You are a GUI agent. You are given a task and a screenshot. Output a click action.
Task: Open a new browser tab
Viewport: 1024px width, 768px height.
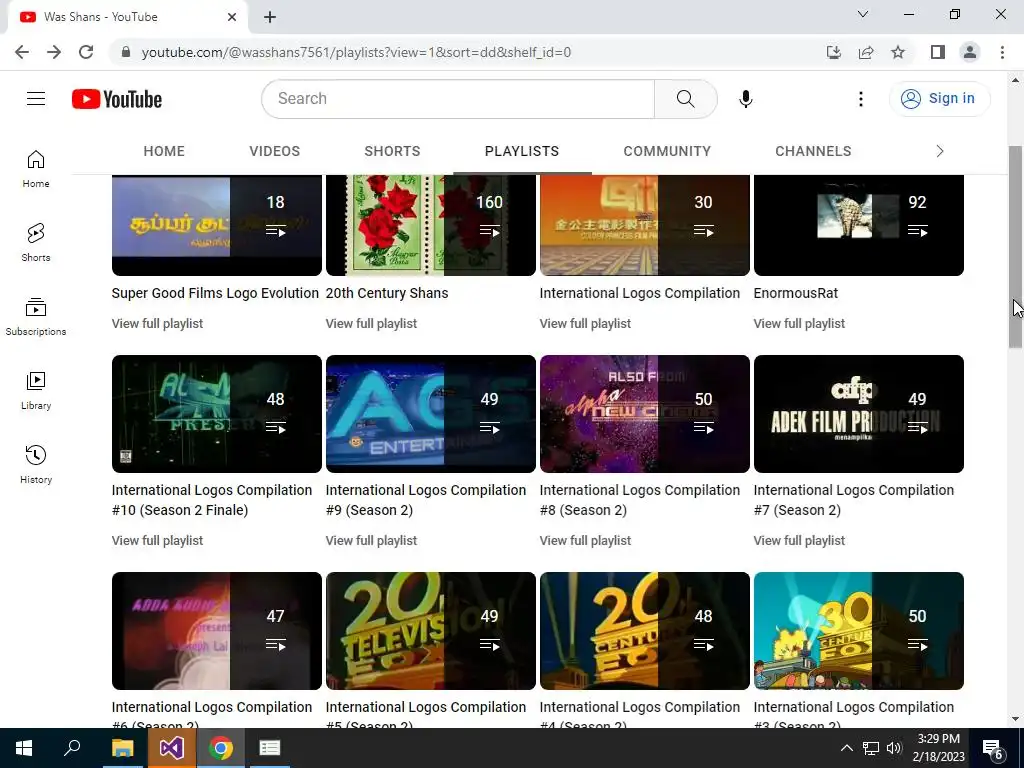[270, 18]
